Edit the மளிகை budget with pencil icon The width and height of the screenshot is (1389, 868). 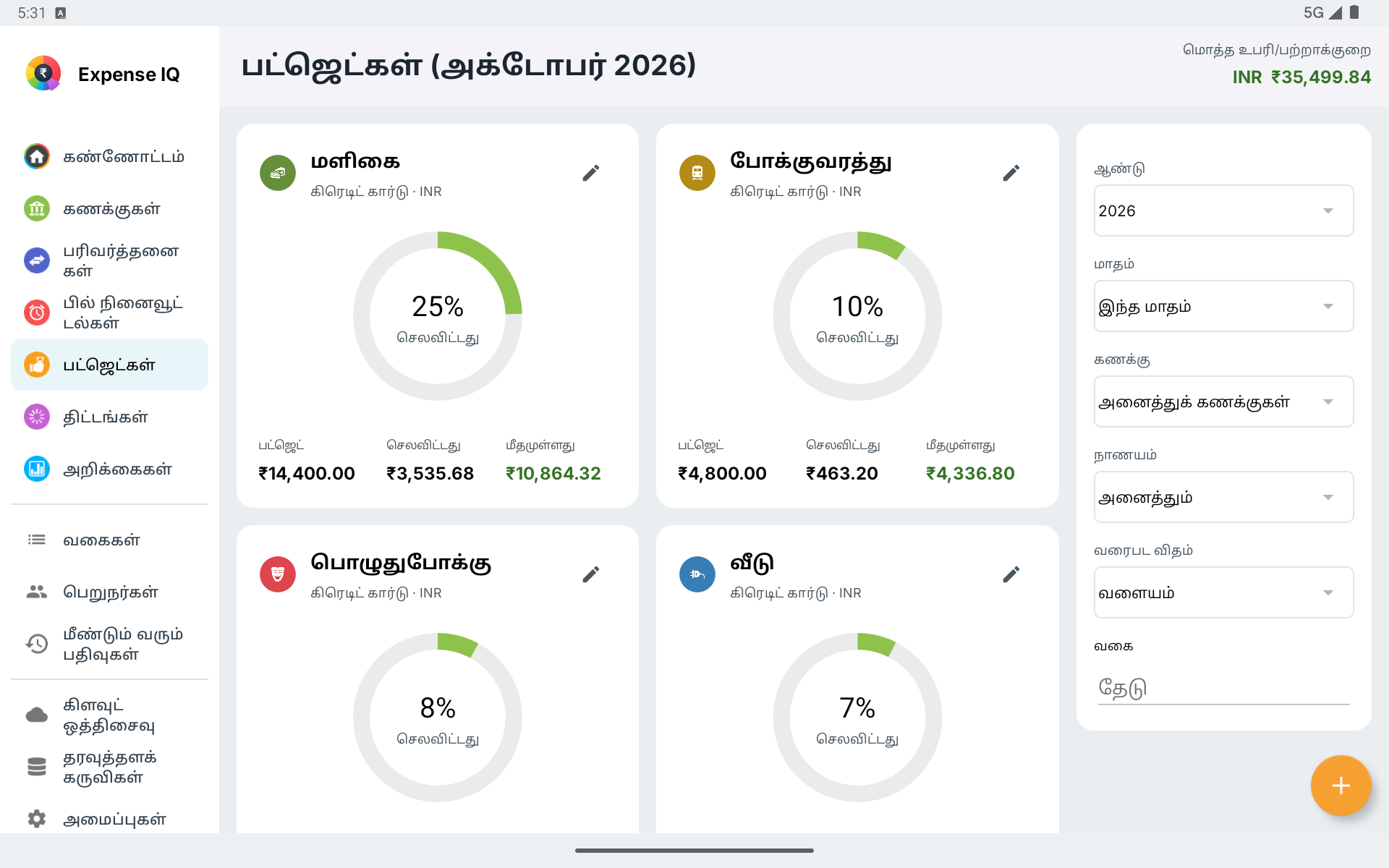click(591, 173)
